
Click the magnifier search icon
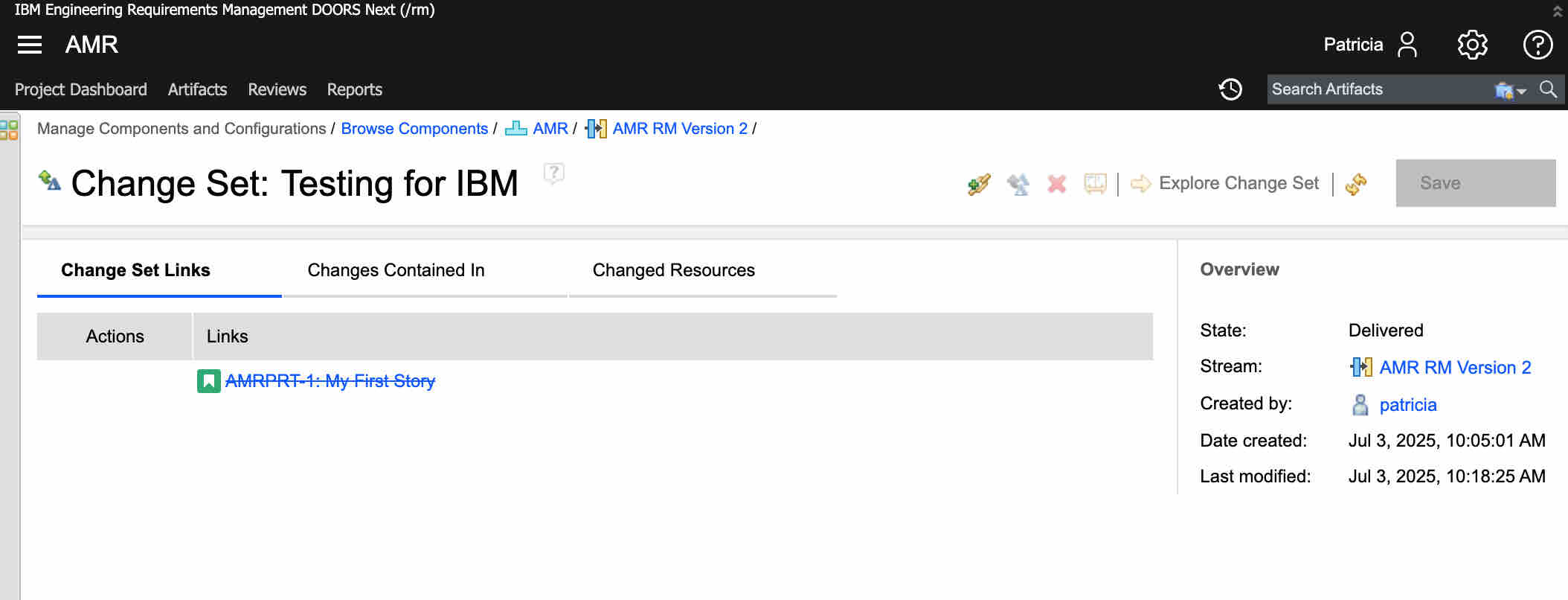click(x=1548, y=89)
